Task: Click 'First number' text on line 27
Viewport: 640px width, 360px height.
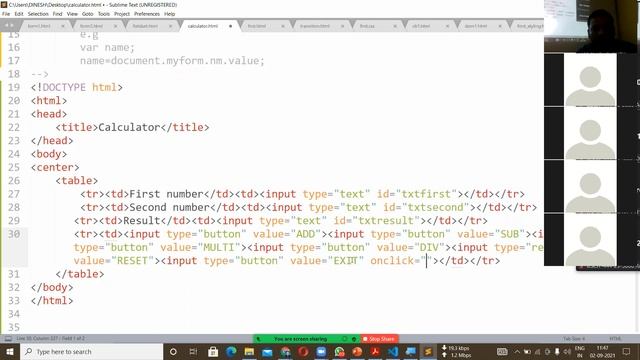Action: point(166,194)
